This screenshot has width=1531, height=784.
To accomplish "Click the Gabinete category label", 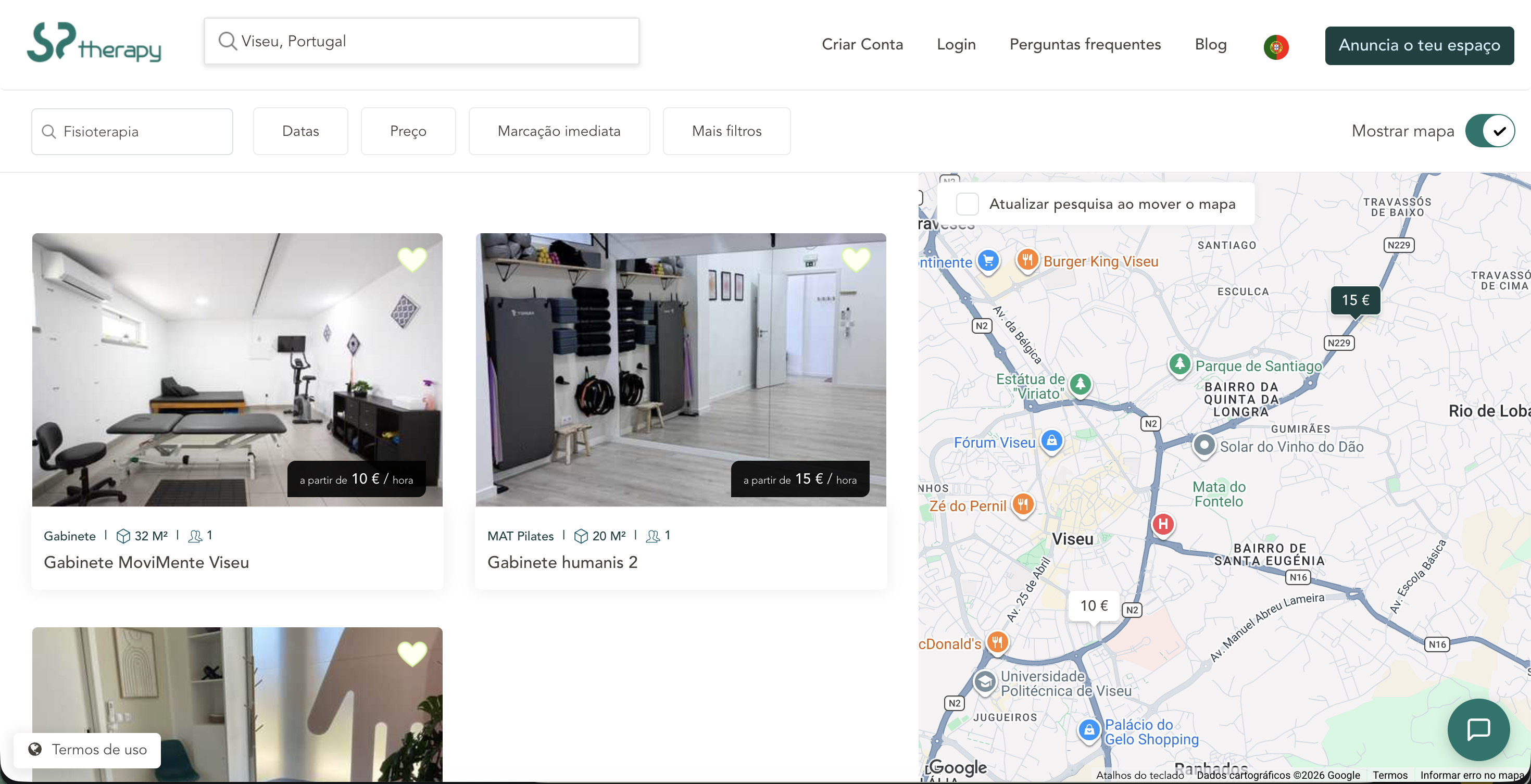I will (x=70, y=536).
